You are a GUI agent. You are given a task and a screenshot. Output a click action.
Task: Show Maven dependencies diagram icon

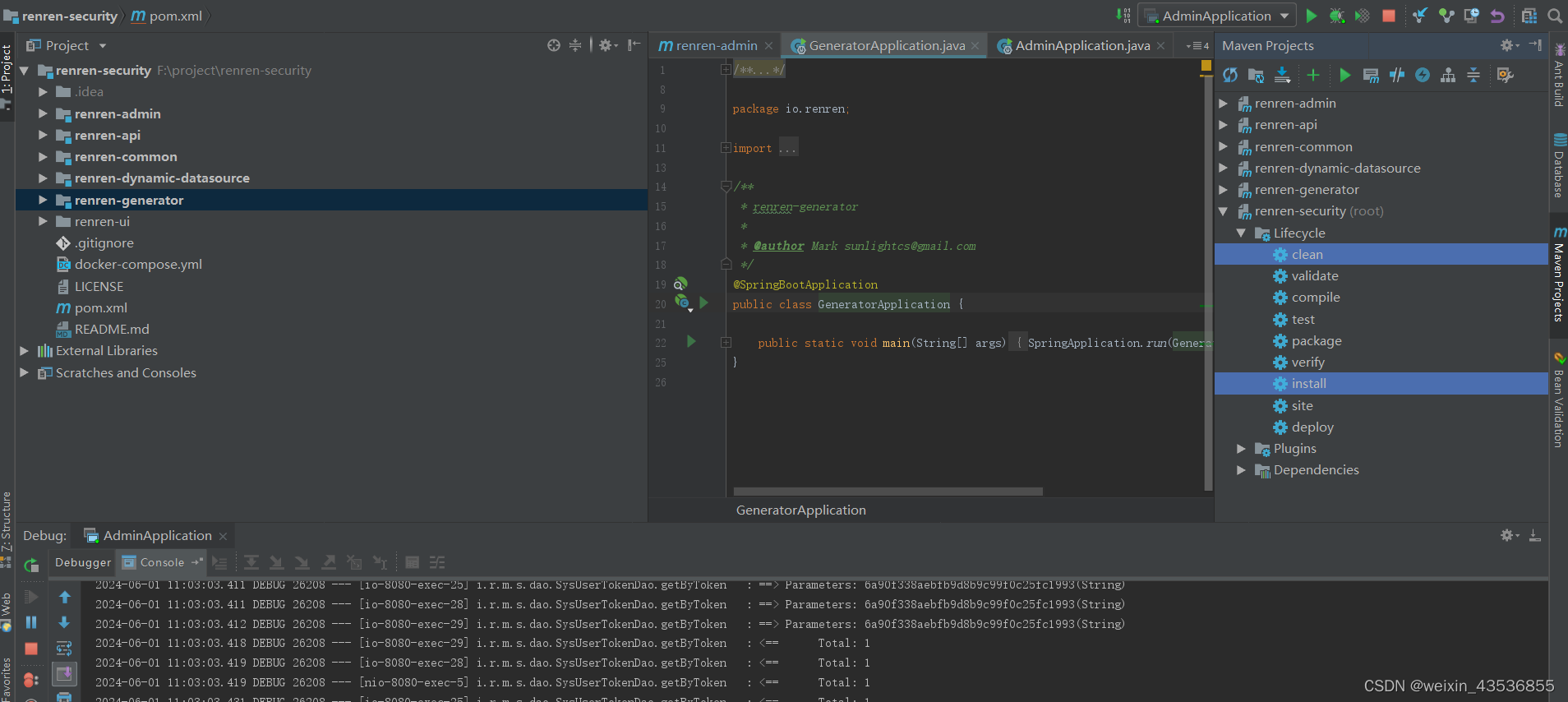tap(1448, 76)
